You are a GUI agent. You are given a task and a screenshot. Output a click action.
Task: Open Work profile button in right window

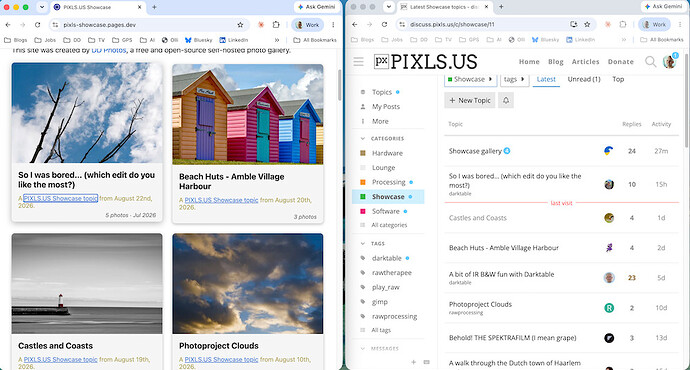click(x=654, y=25)
